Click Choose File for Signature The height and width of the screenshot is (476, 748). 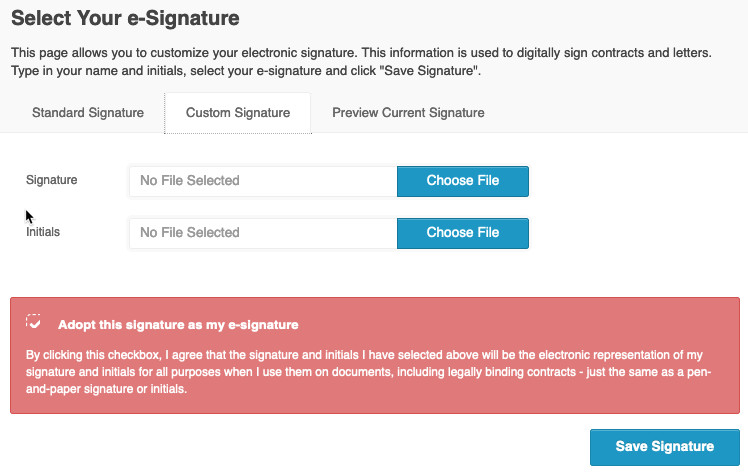coord(462,181)
